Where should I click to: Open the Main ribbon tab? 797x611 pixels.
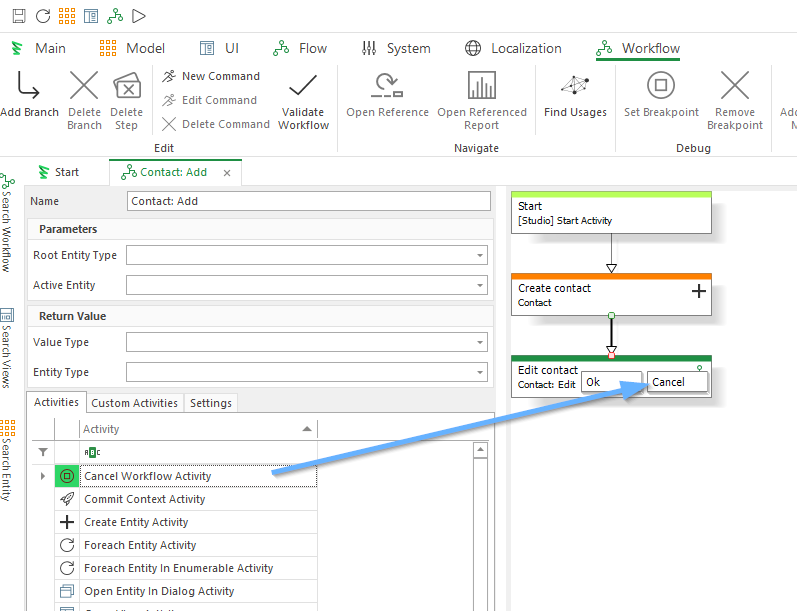tap(39, 48)
